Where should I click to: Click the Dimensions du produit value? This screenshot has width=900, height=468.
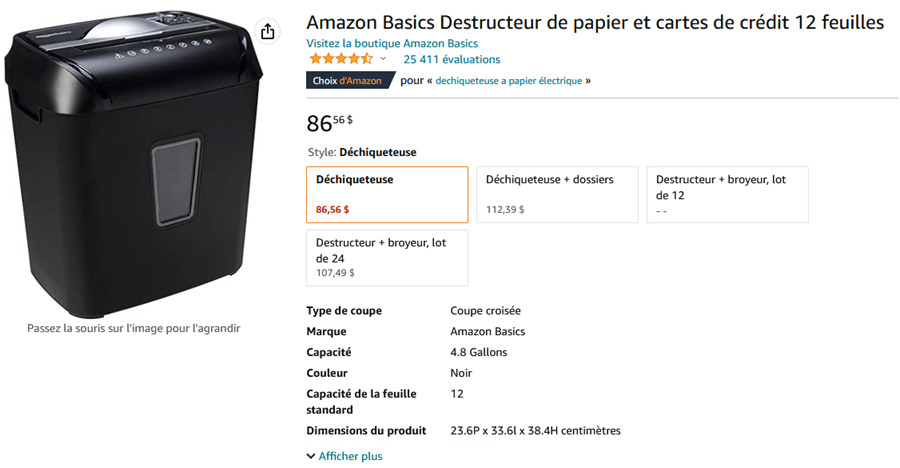pyautogui.click(x=536, y=431)
